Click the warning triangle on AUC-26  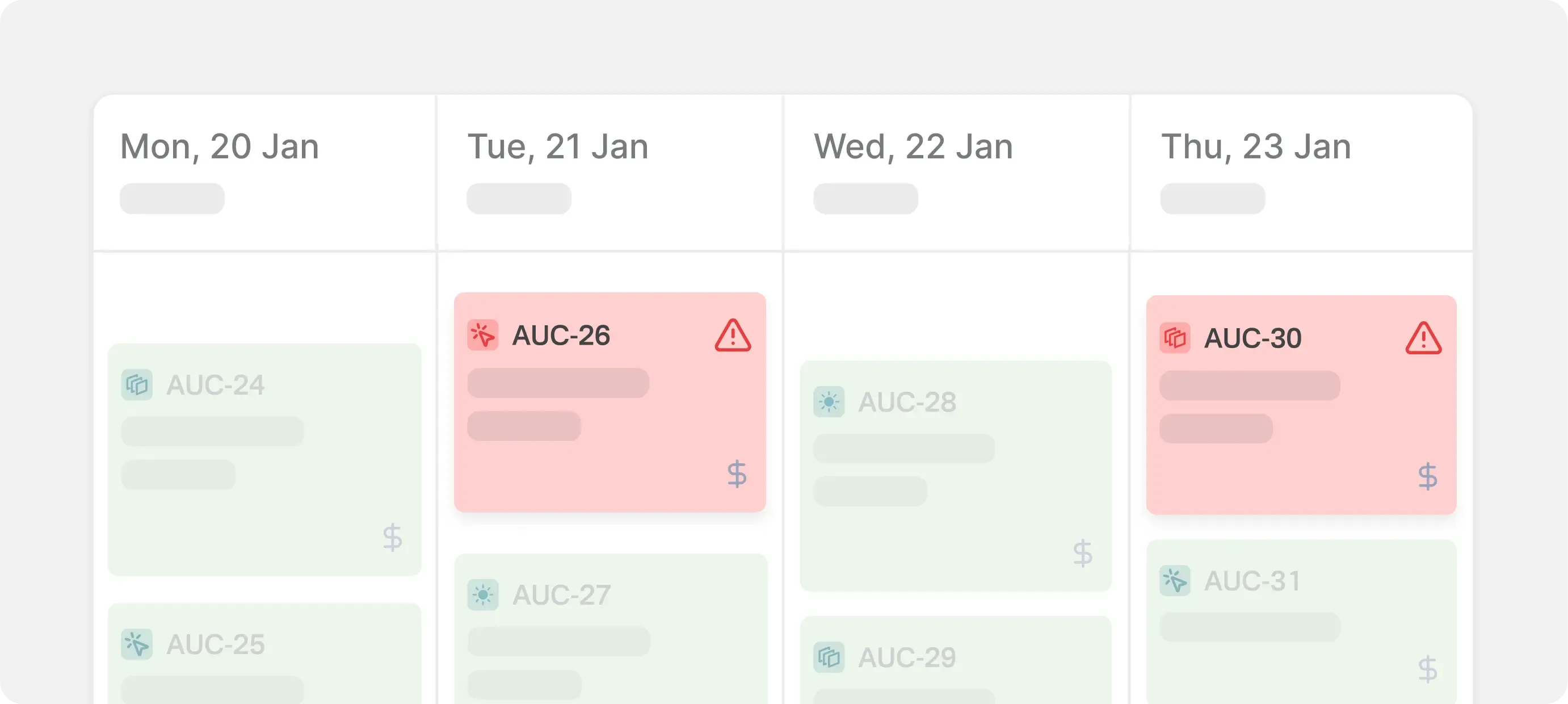[733, 336]
